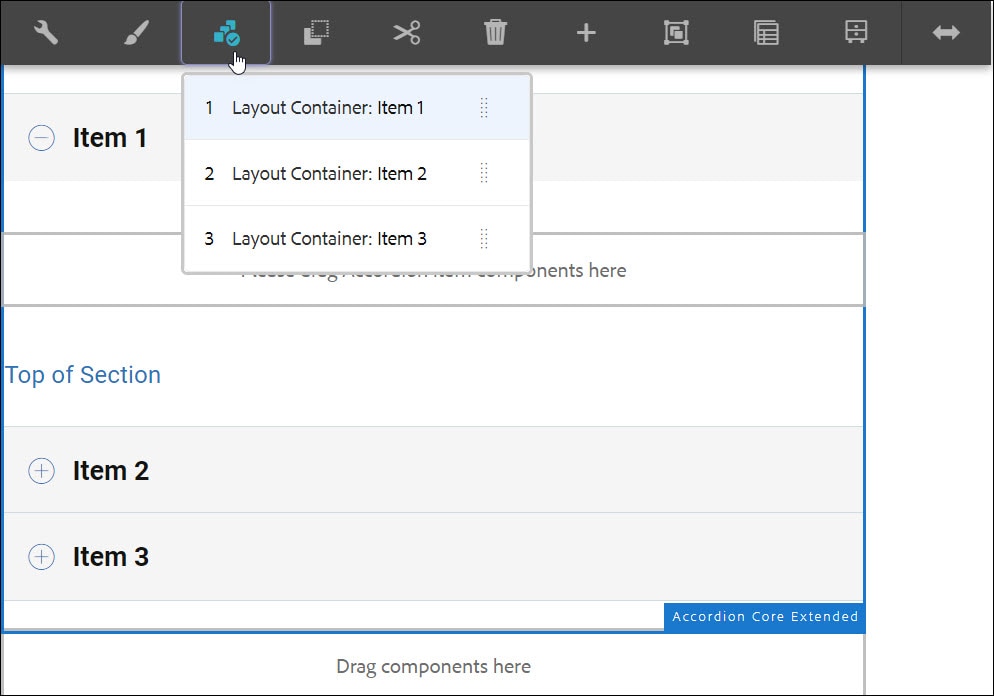Click the Accordion Core Extended label
The image size is (994, 696).
point(765,617)
